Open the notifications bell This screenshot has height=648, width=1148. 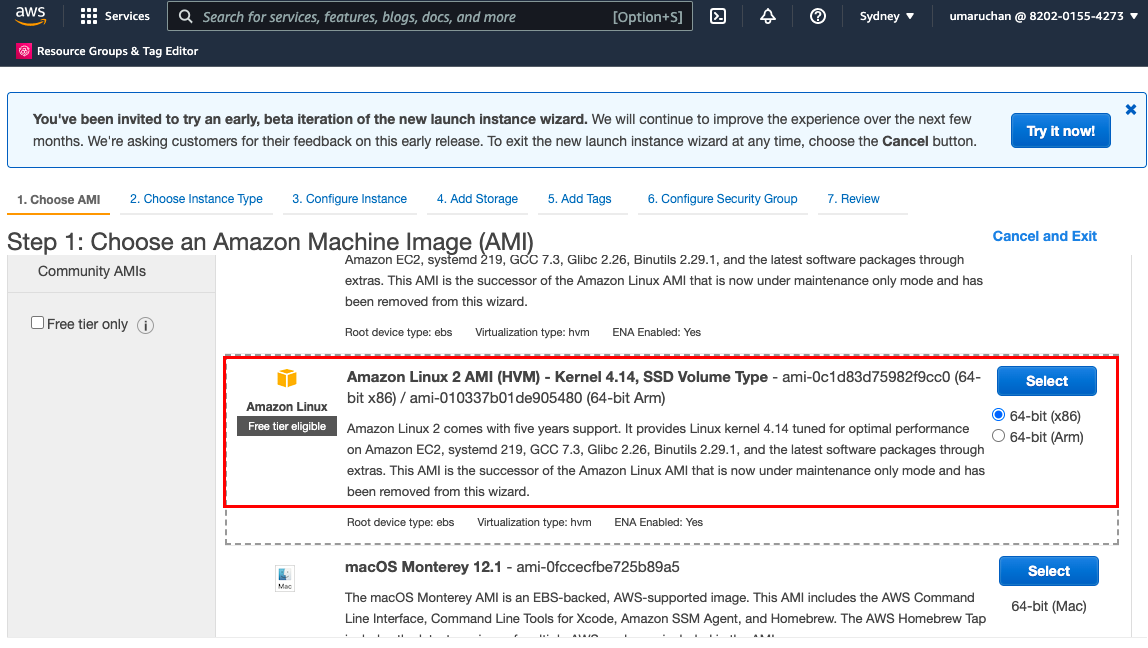768,16
